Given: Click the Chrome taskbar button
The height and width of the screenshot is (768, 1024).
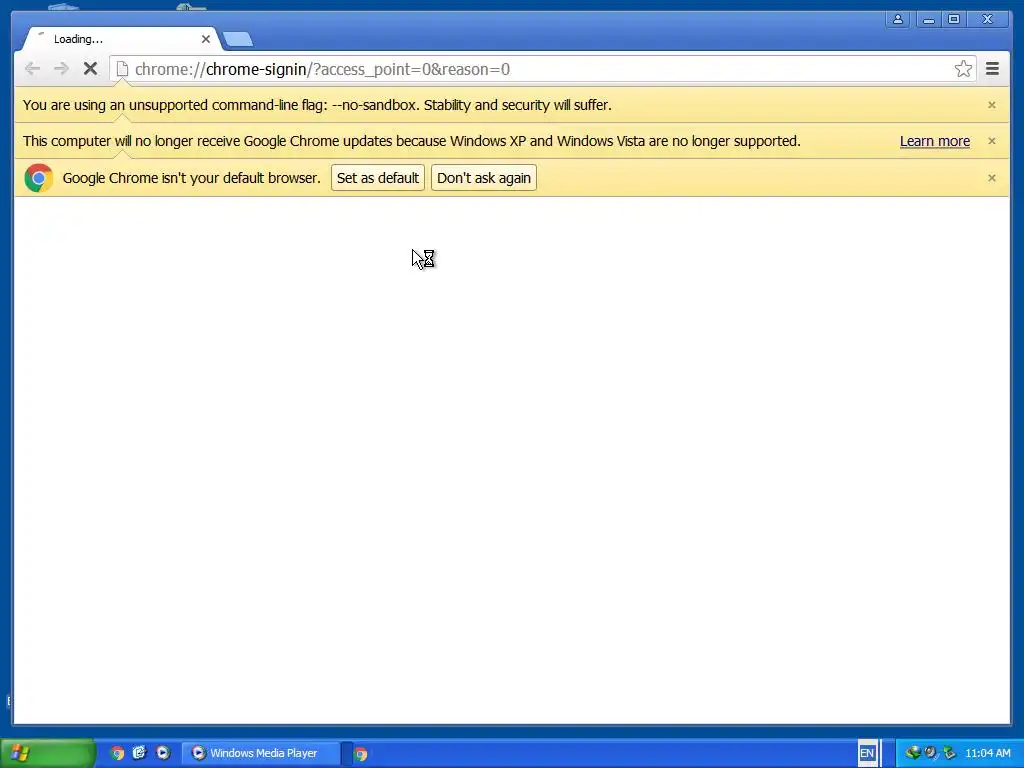Looking at the screenshot, I should click(360, 754).
